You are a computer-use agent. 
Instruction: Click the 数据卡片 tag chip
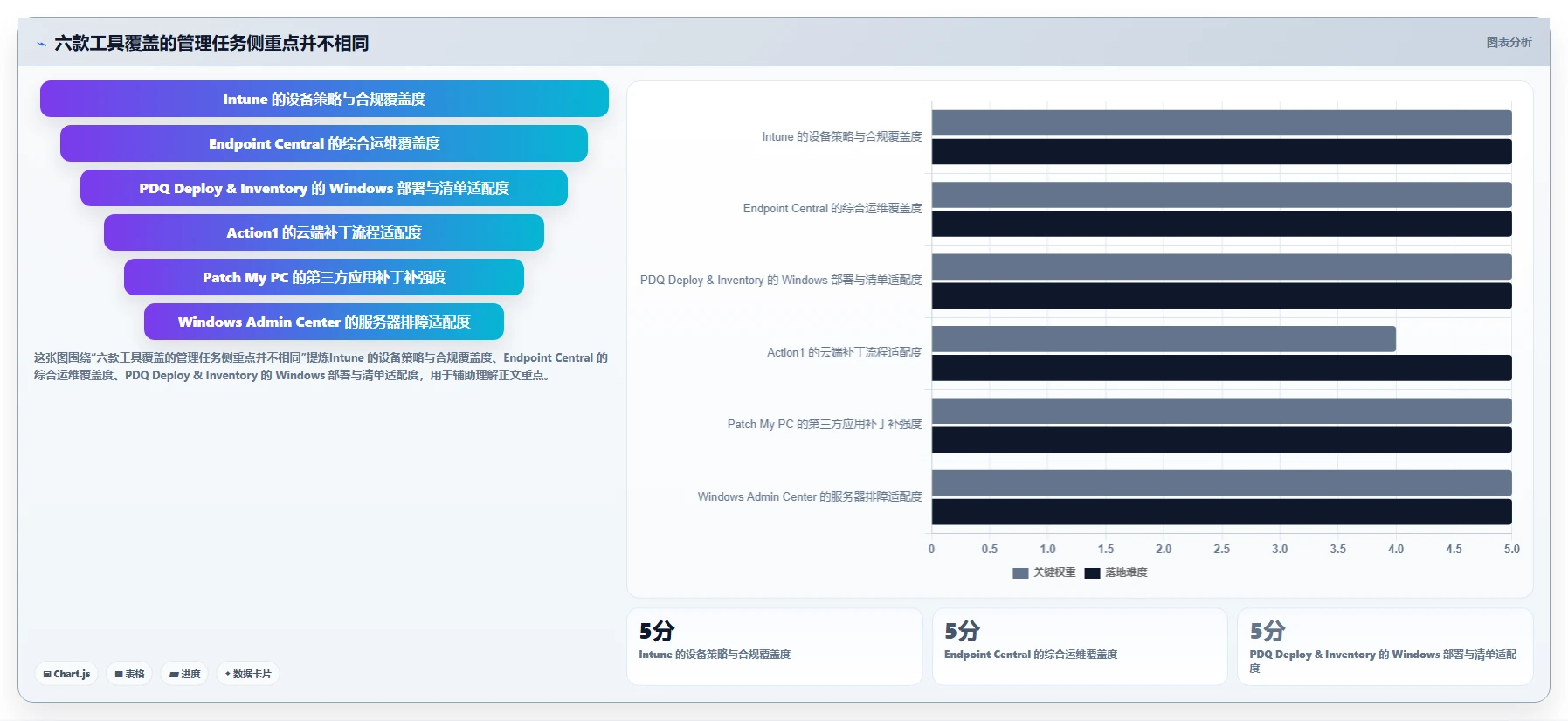(248, 674)
